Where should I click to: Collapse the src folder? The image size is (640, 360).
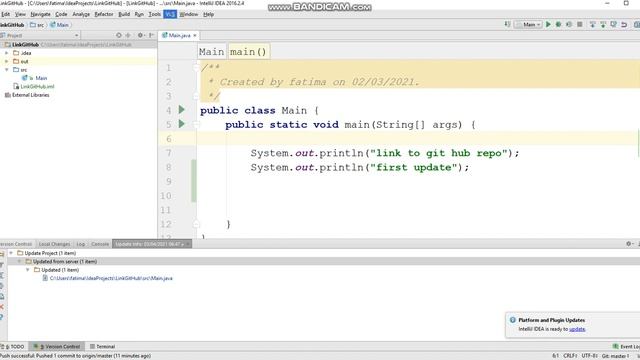[7, 70]
